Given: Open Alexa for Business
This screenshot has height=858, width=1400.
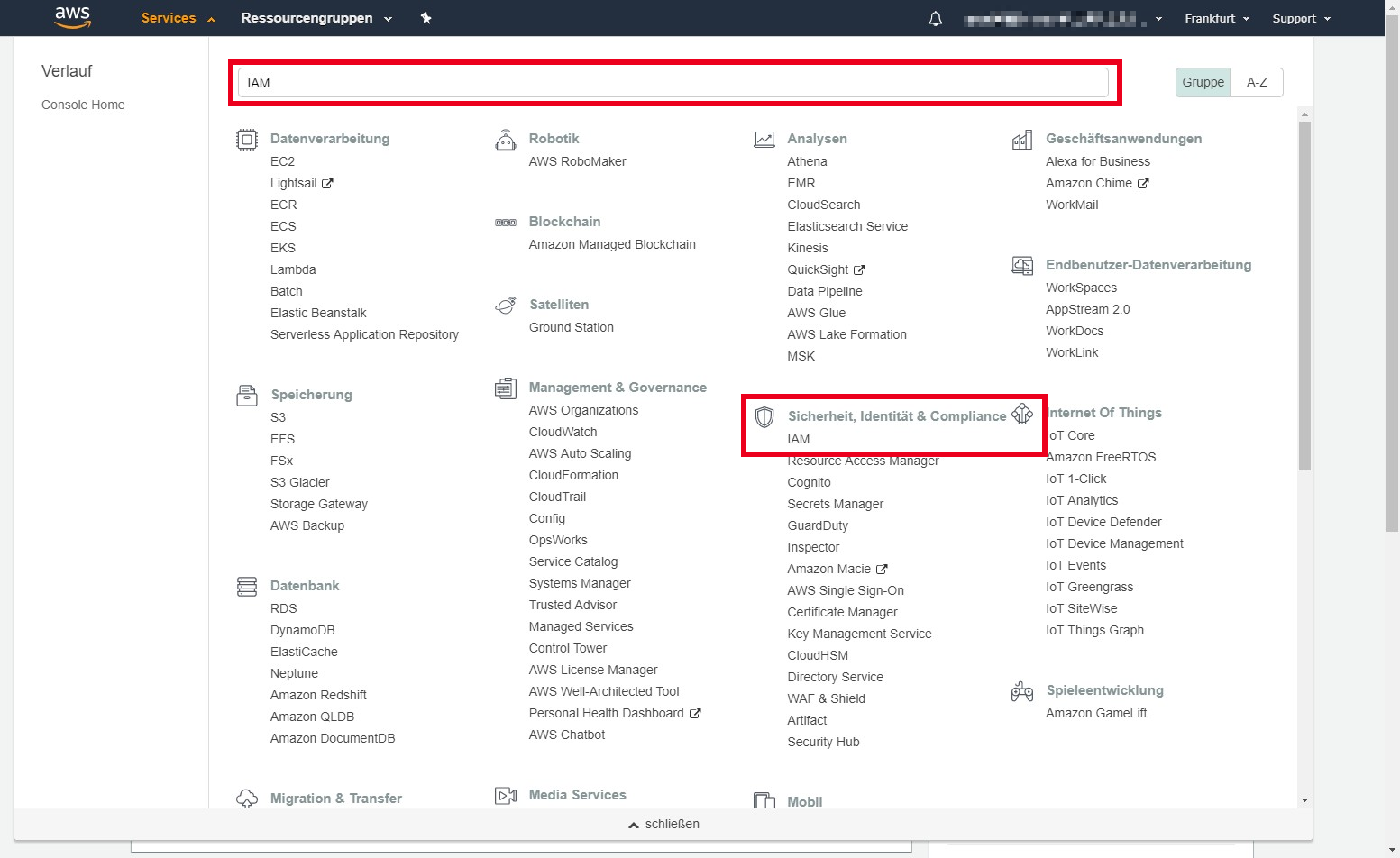Looking at the screenshot, I should [x=1098, y=161].
